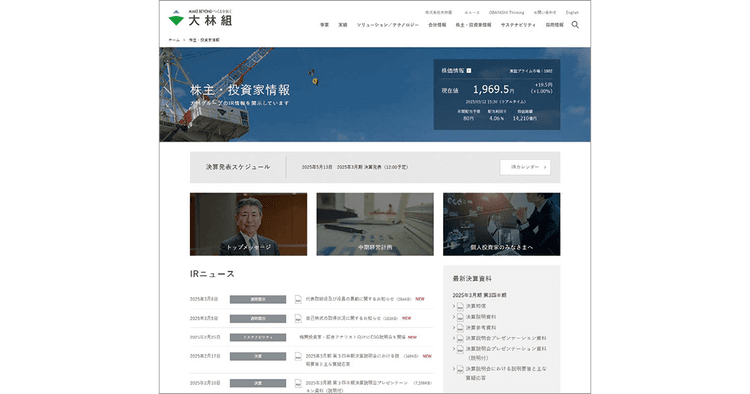Switch to English site

click(572, 12)
